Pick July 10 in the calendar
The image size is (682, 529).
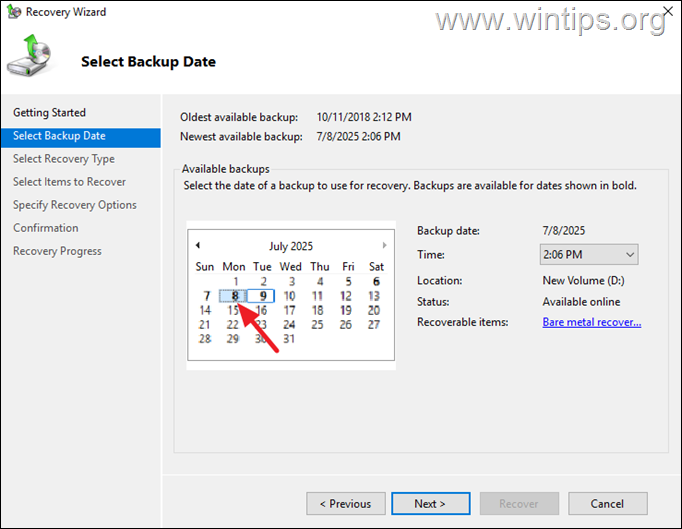pyautogui.click(x=289, y=296)
